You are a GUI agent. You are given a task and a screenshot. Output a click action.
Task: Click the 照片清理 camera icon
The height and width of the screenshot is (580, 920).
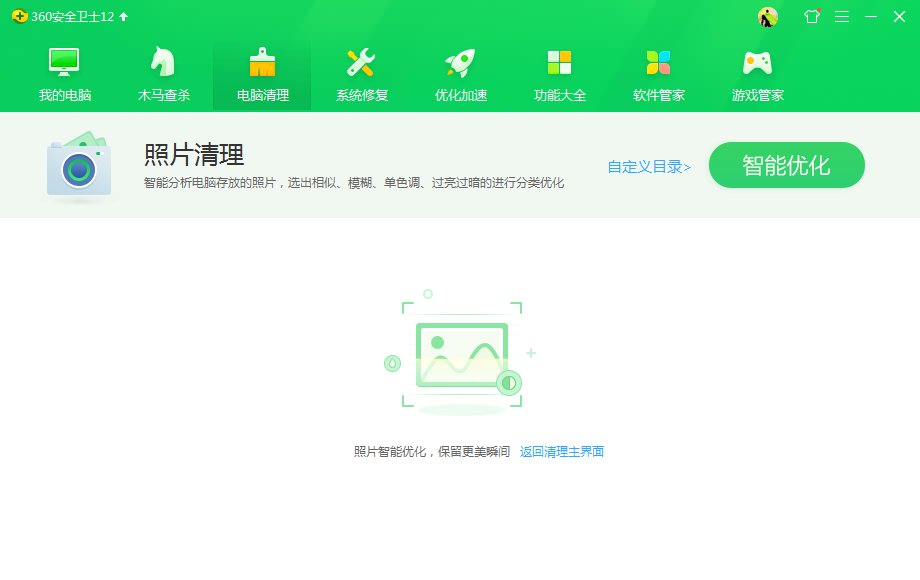click(x=77, y=165)
